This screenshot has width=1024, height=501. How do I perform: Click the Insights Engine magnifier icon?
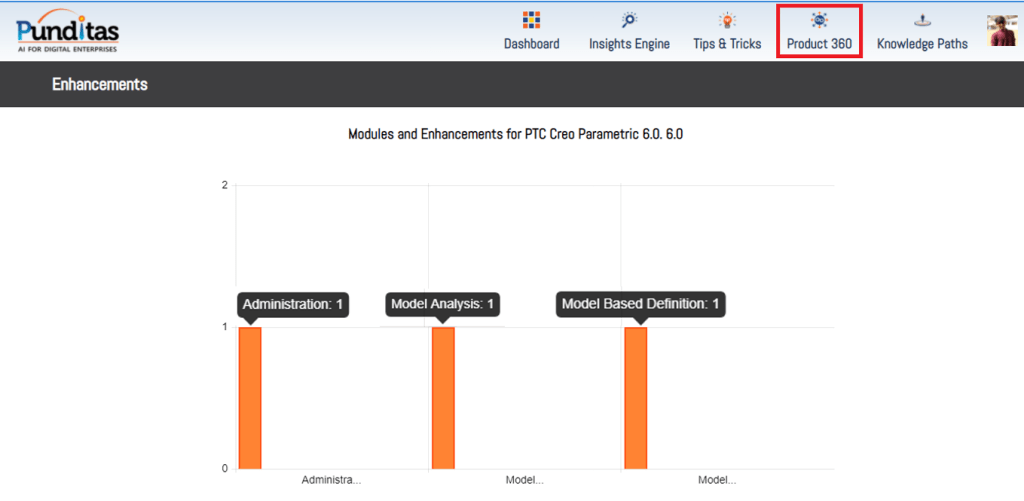coord(629,20)
